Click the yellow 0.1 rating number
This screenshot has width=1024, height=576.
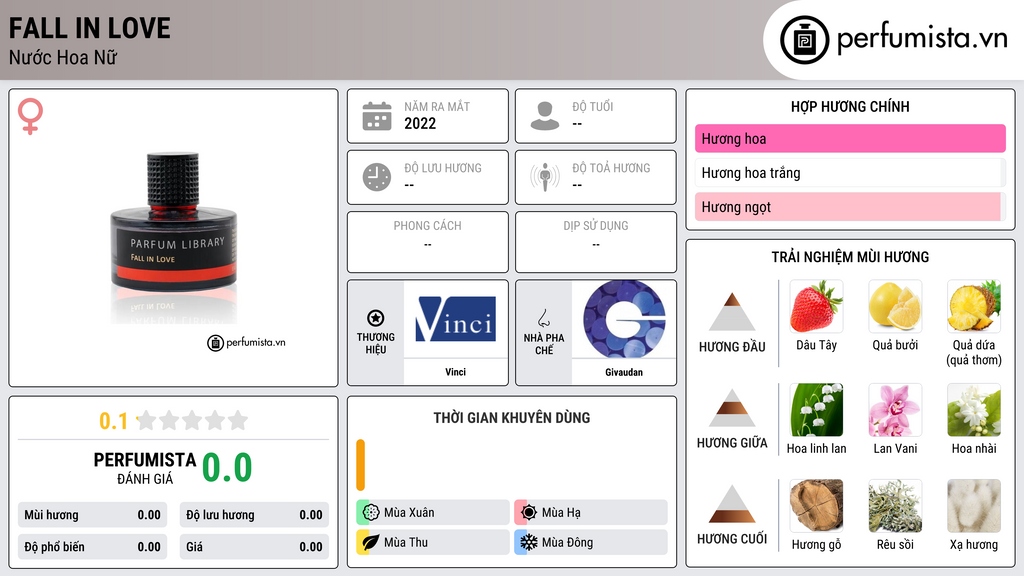point(114,421)
